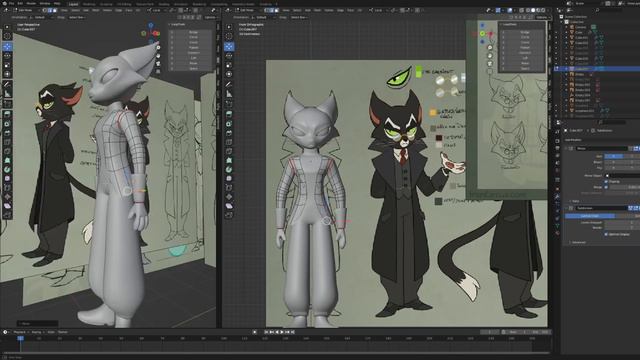Enable edge select mode in right viewport header
This screenshot has width=640, height=360.
[271, 10]
